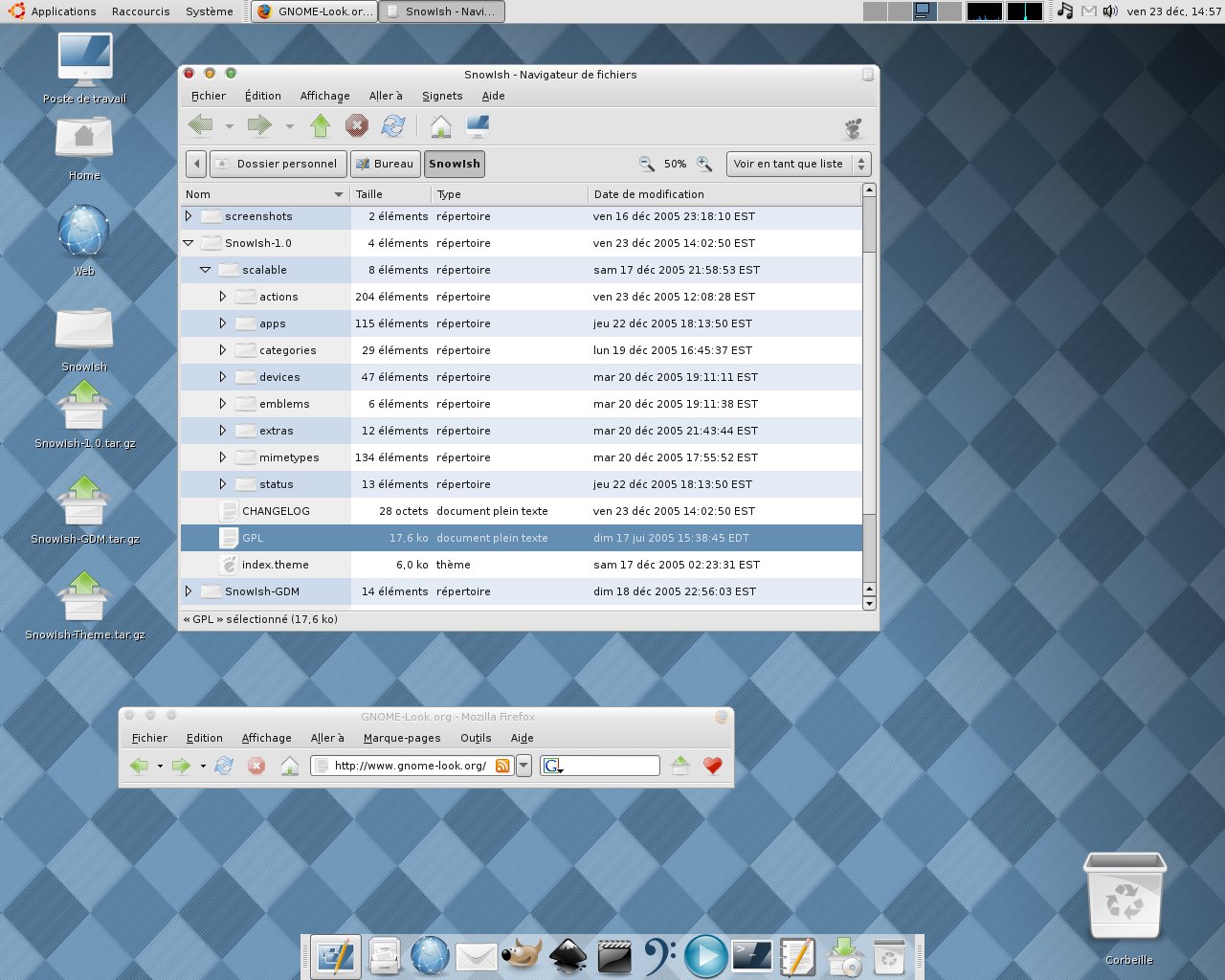The width and height of the screenshot is (1225, 980).
Task: Click the red Stop icon in the file browser
Action: [357, 125]
